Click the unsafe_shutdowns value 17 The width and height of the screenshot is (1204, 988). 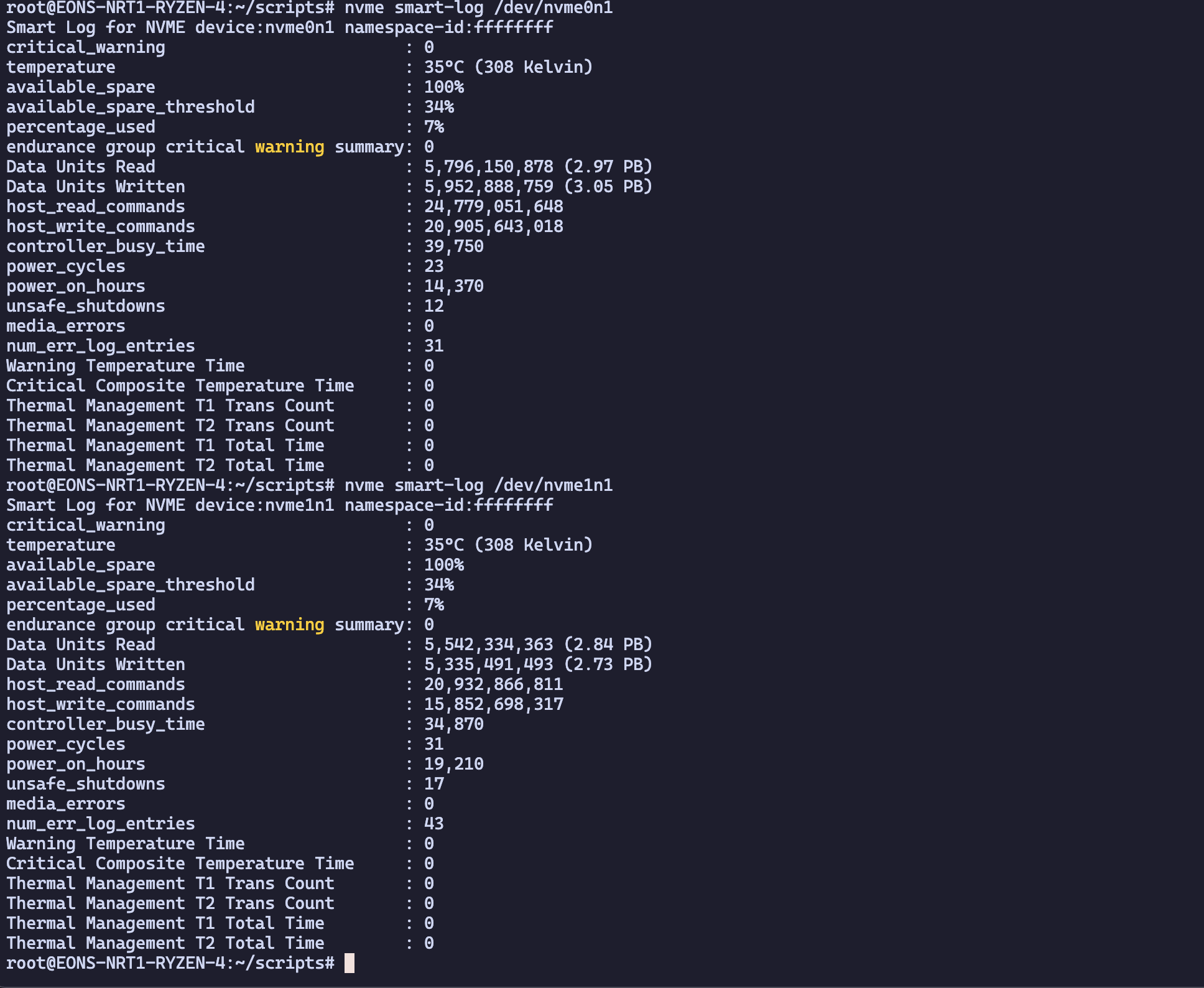[x=434, y=784]
